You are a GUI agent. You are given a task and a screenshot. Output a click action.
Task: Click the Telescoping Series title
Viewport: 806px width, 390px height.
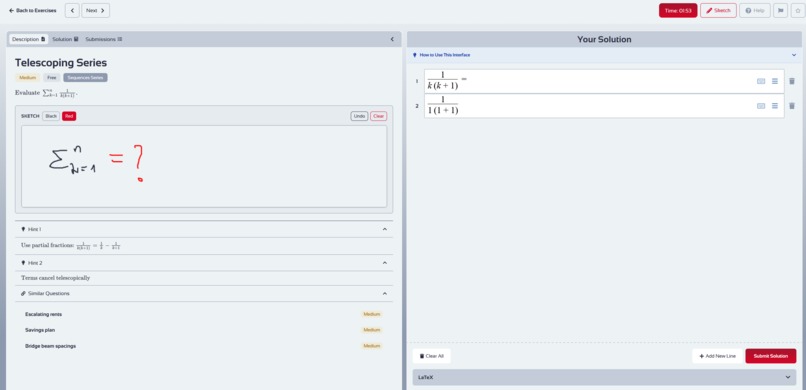click(61, 63)
